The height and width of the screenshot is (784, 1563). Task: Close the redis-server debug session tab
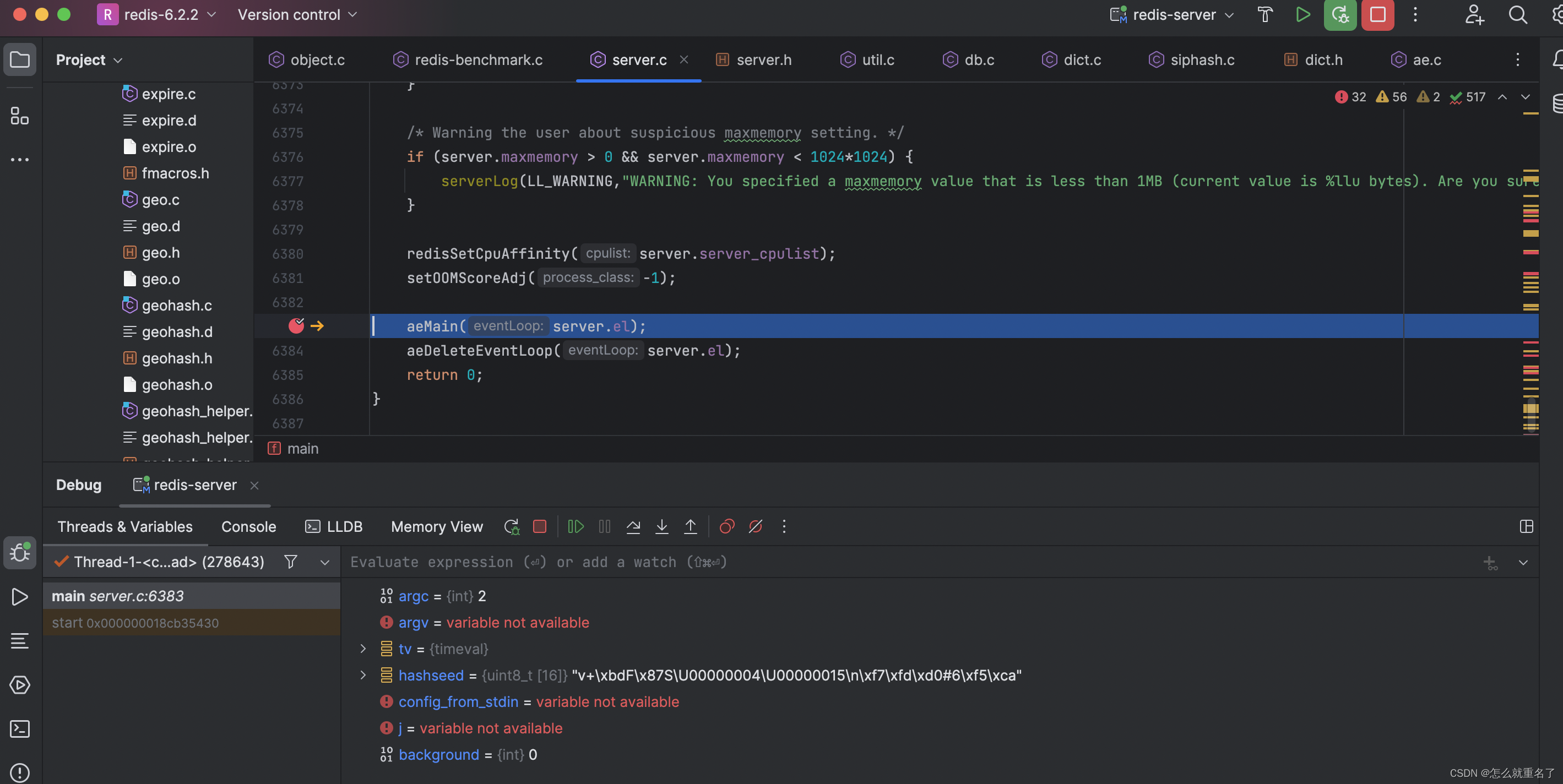(254, 485)
